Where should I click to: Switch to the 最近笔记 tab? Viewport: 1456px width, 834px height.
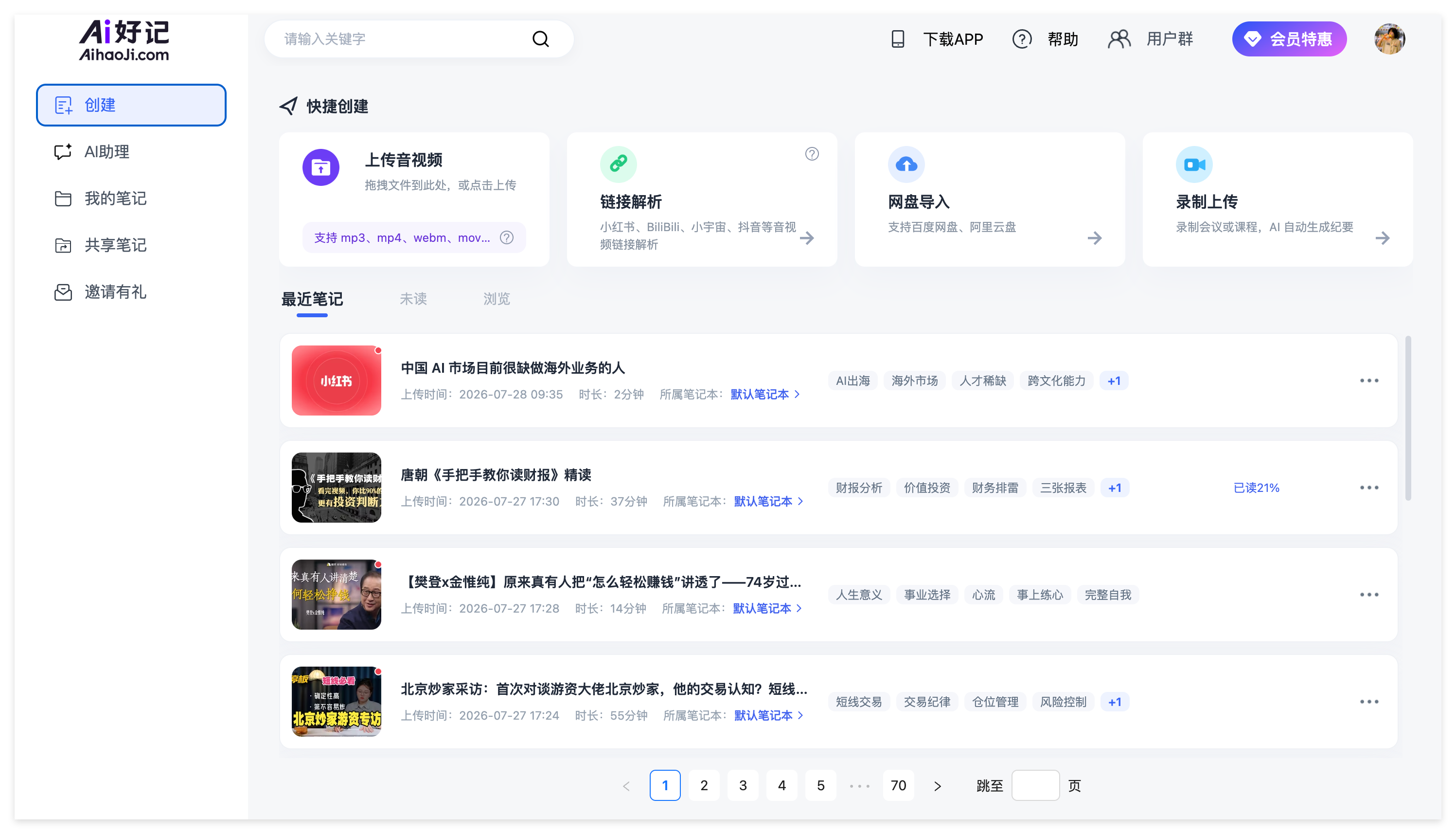[x=312, y=299]
